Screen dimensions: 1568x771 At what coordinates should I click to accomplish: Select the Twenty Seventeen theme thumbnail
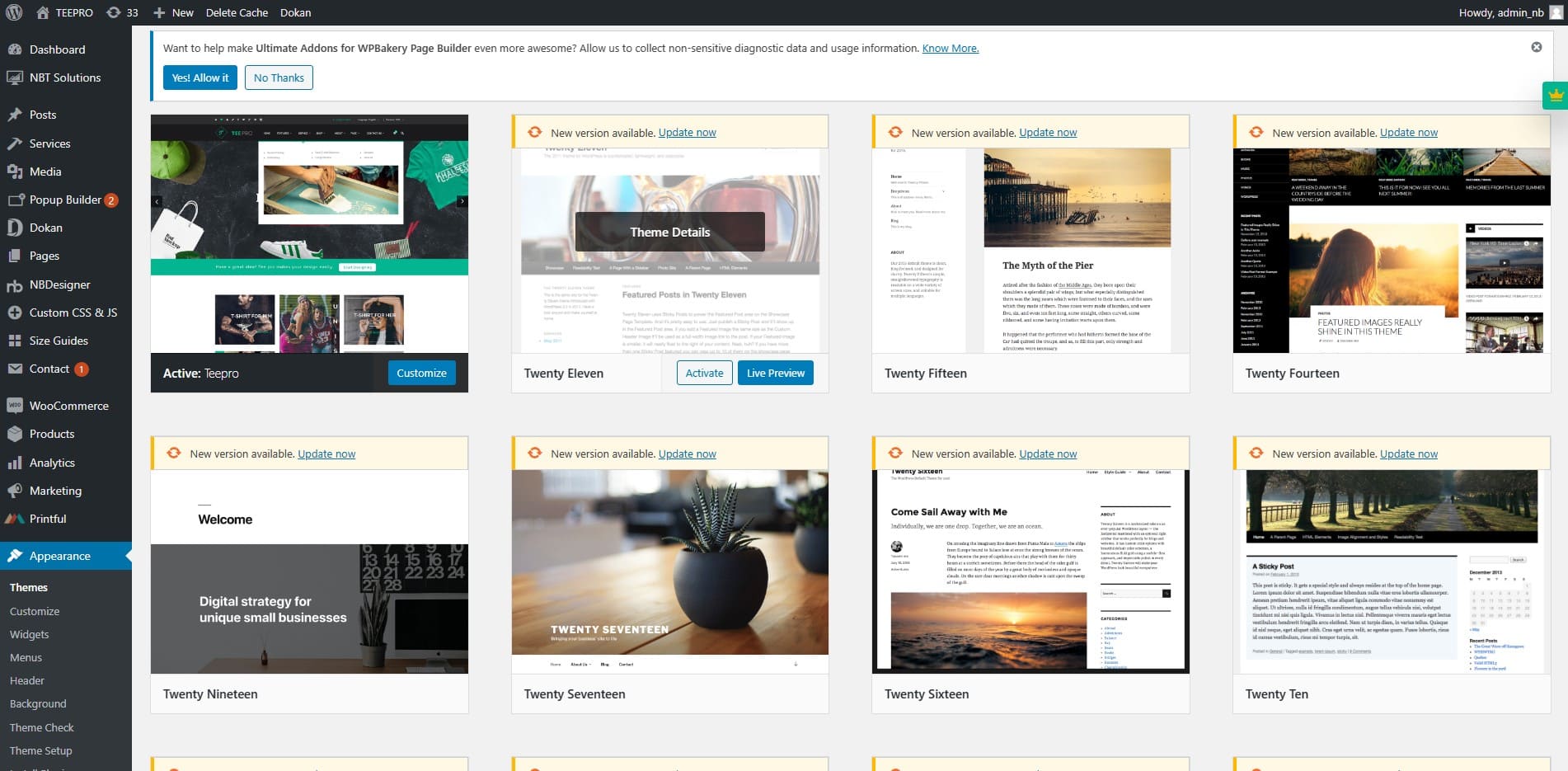click(x=669, y=571)
